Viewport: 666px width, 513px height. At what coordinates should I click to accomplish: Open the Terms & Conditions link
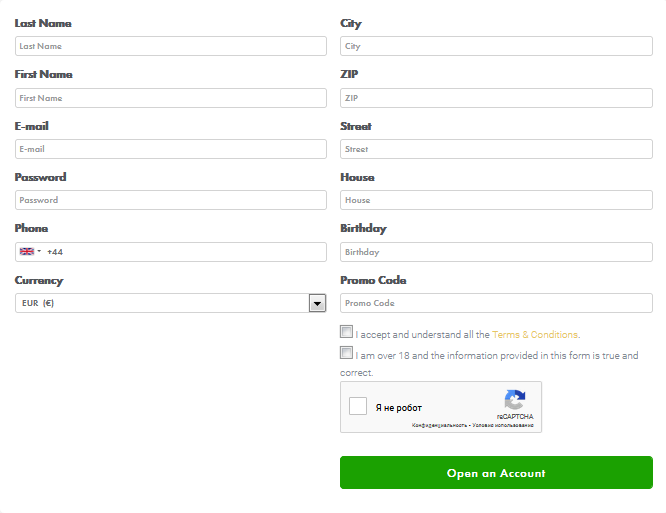[535, 335]
